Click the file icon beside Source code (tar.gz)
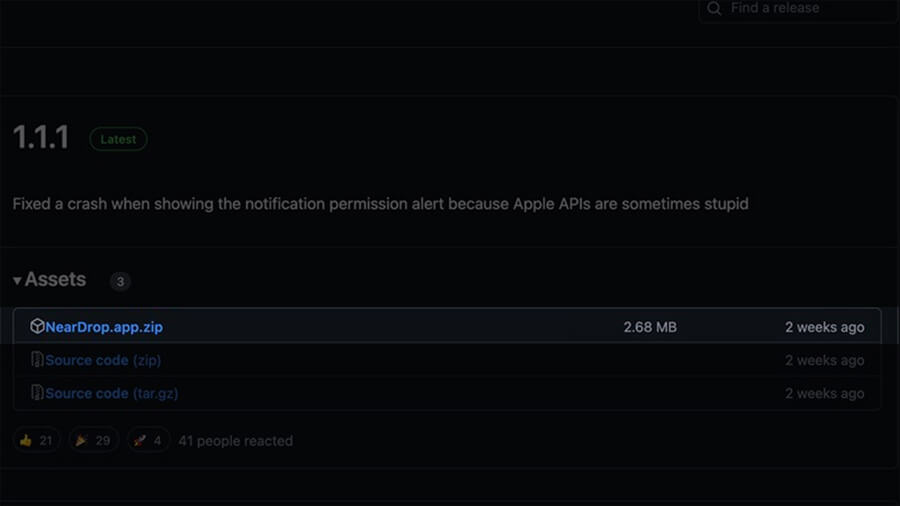This screenshot has height=506, width=900. [37, 393]
